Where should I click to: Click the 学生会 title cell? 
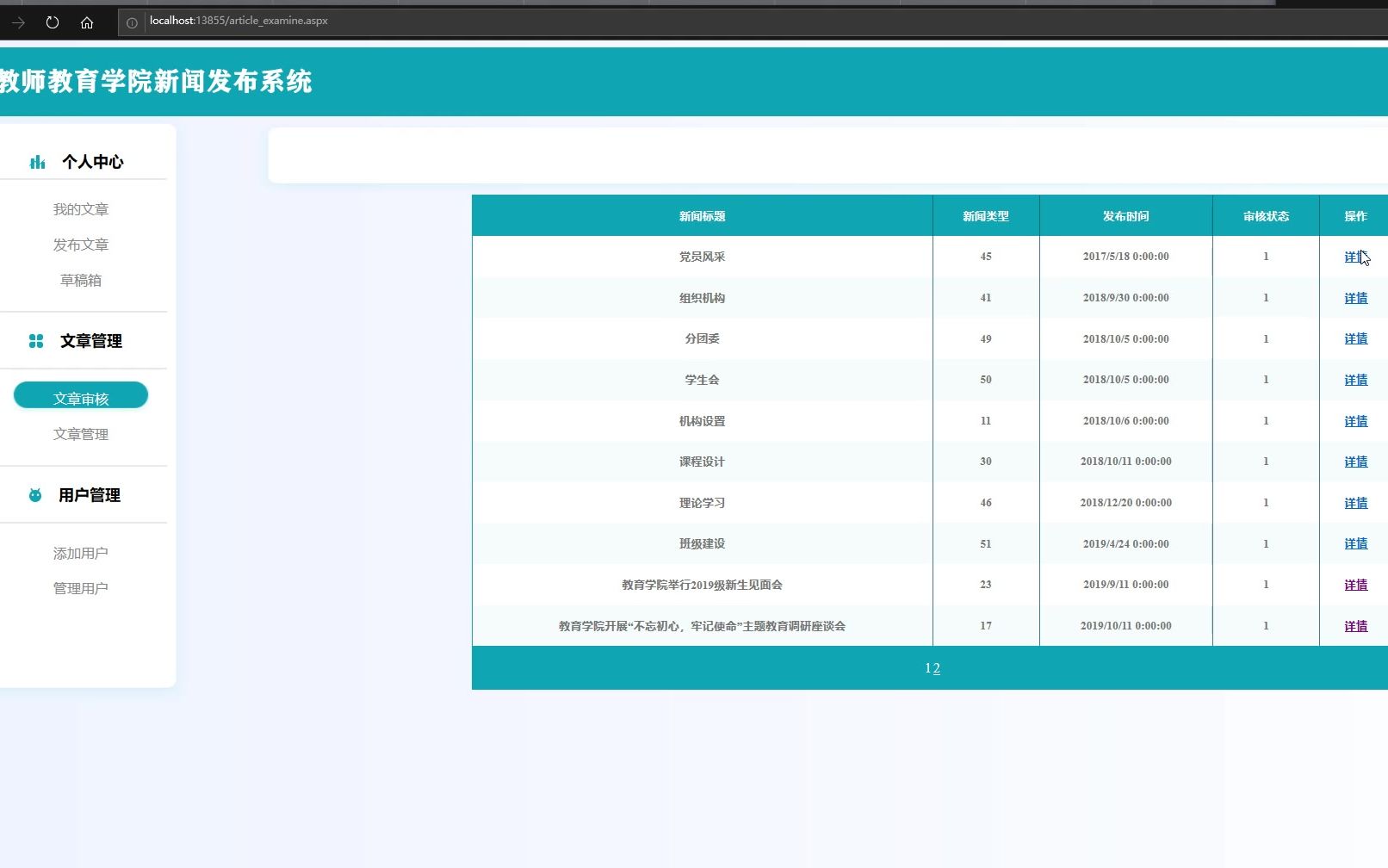(702, 380)
